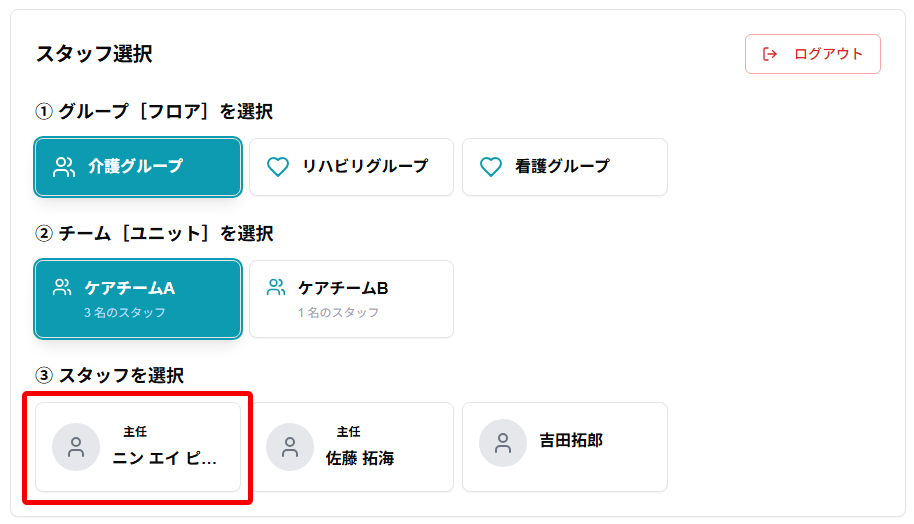
Task: Pick staff member 佐藤 拓海 by name
Action: click(360, 459)
